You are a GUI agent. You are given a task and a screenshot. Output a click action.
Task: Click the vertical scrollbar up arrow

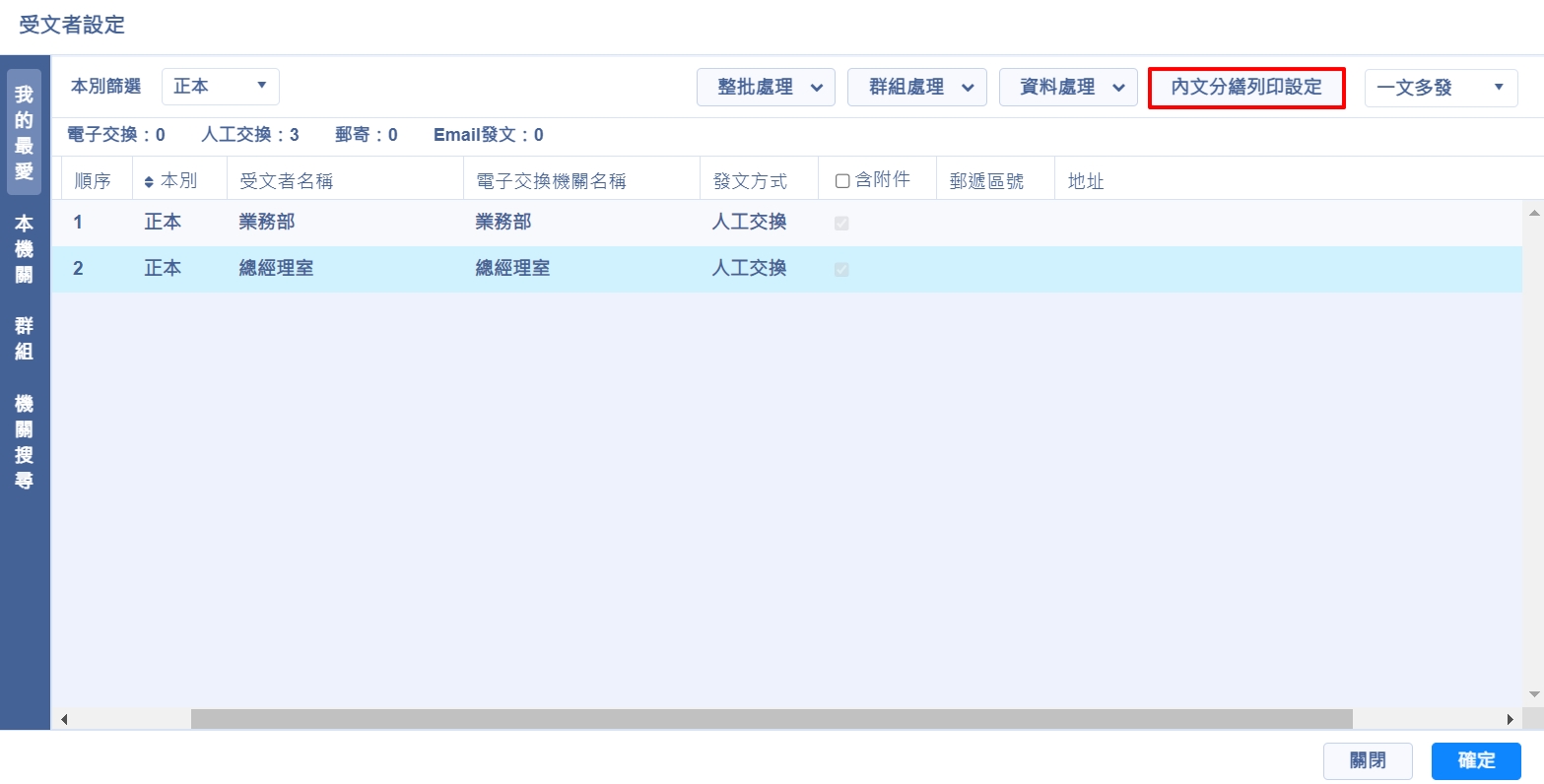coord(1533,212)
